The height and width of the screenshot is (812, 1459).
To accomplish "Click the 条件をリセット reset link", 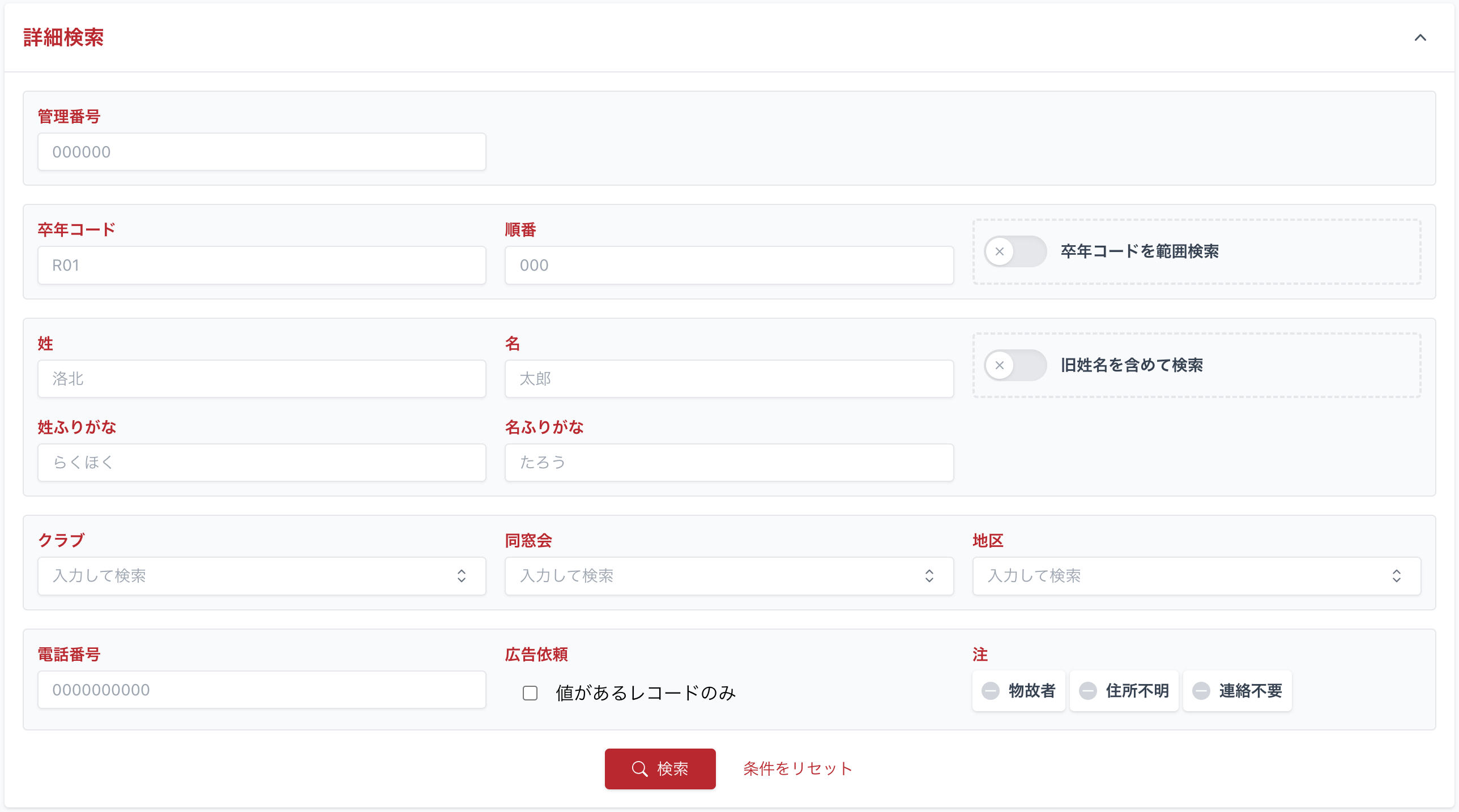I will pos(797,768).
